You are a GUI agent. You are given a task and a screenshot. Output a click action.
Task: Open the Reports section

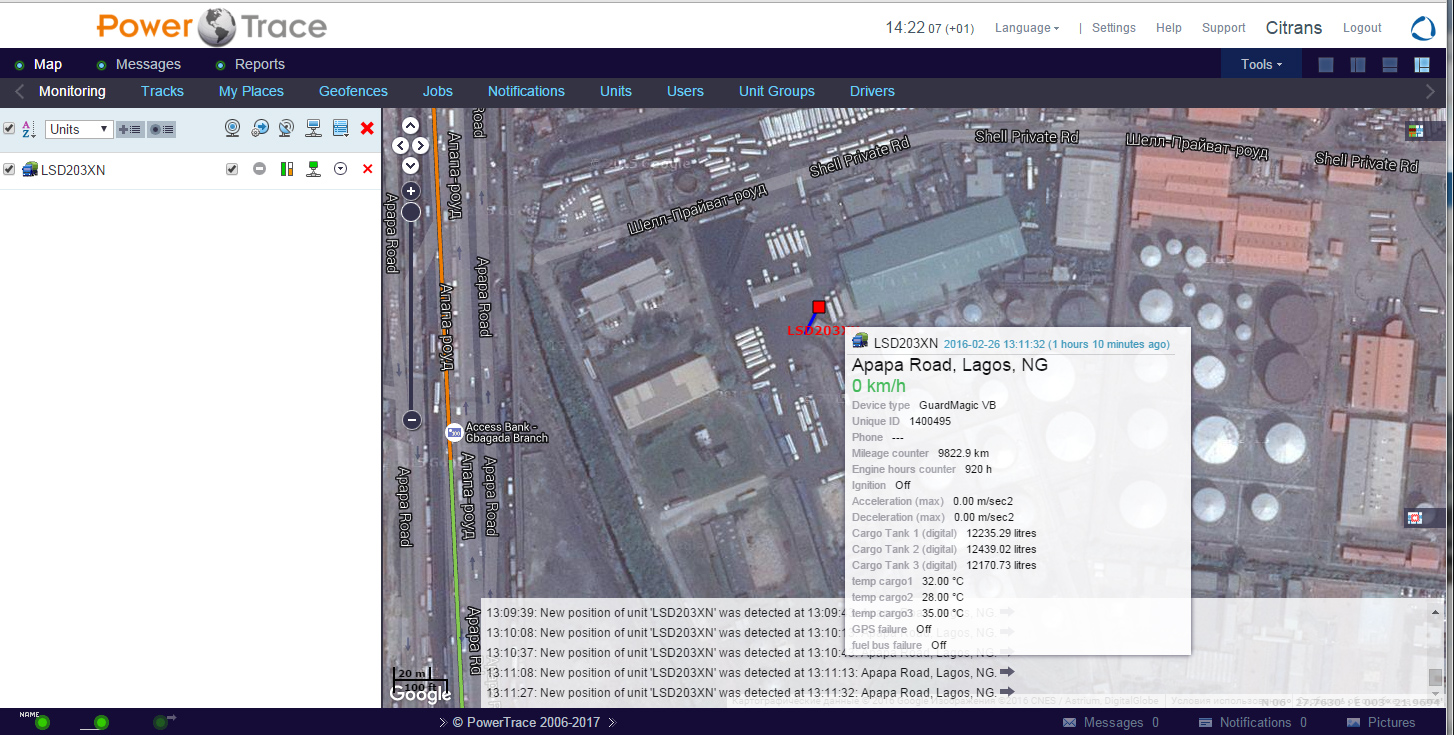pyautogui.click(x=259, y=64)
